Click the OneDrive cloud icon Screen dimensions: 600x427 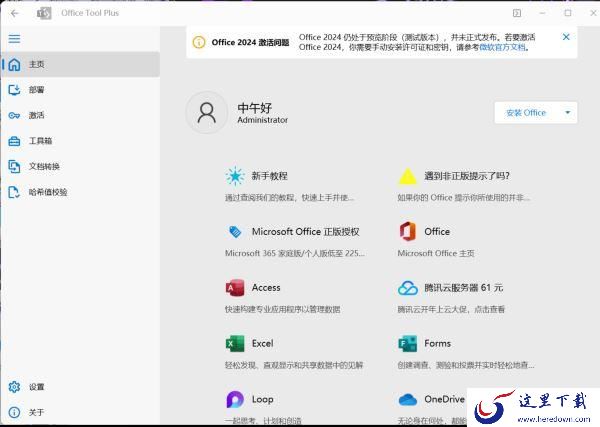click(408, 400)
